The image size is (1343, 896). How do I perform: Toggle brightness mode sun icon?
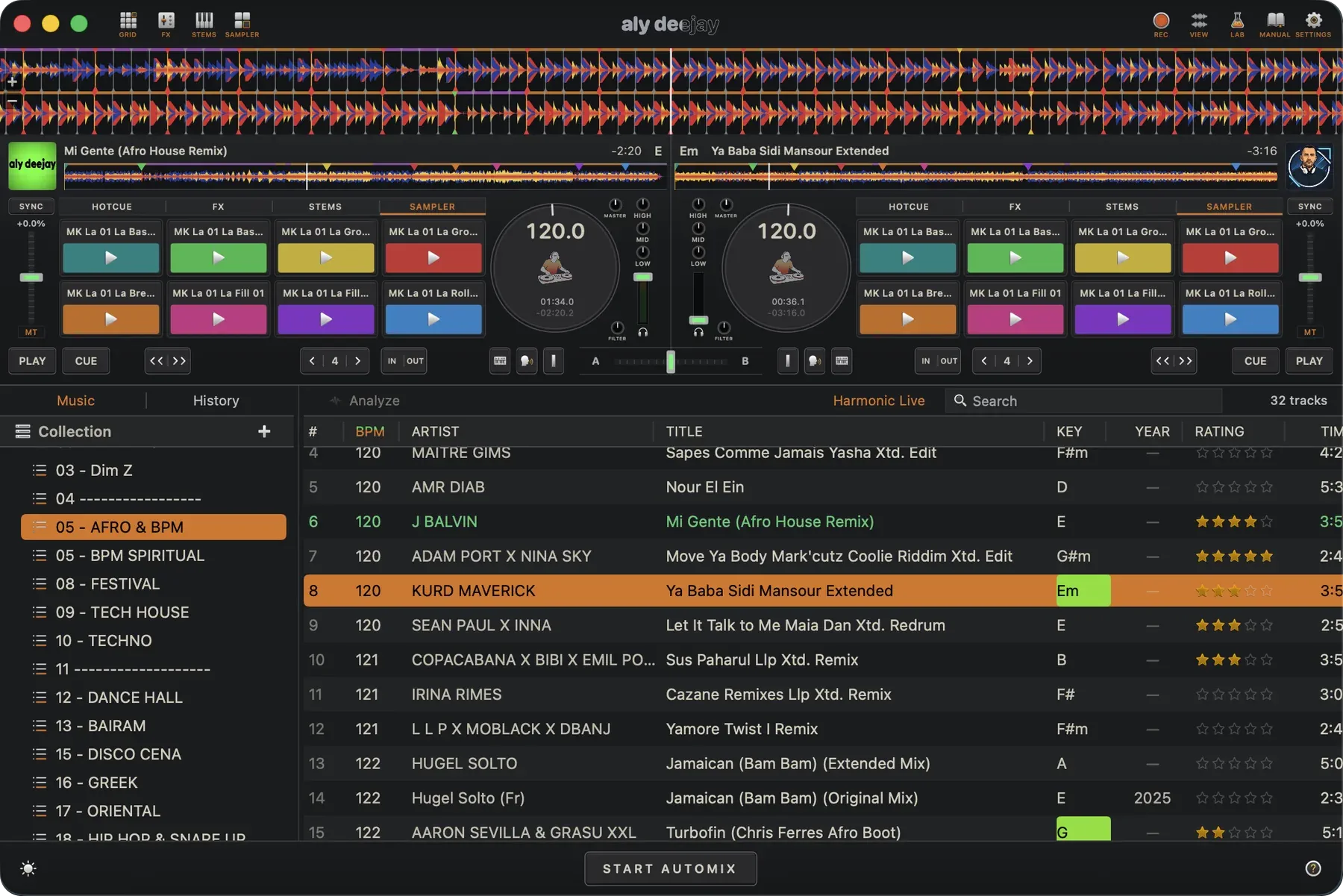(28, 868)
